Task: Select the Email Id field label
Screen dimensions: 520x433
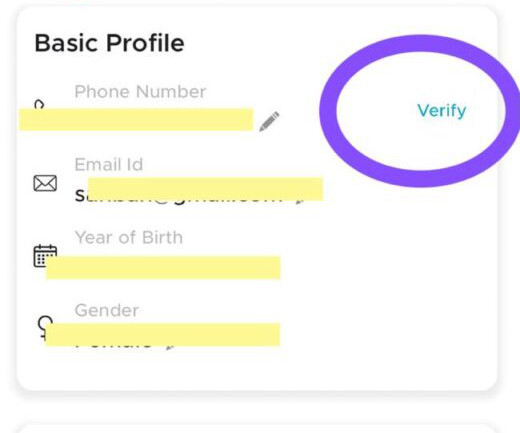Action: 109,165
